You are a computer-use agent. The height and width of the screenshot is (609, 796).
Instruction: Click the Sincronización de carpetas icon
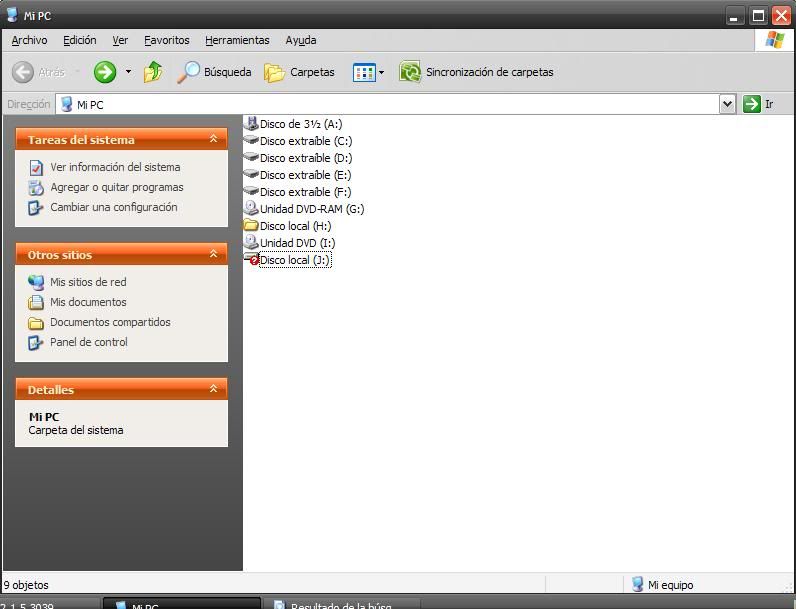[x=410, y=72]
